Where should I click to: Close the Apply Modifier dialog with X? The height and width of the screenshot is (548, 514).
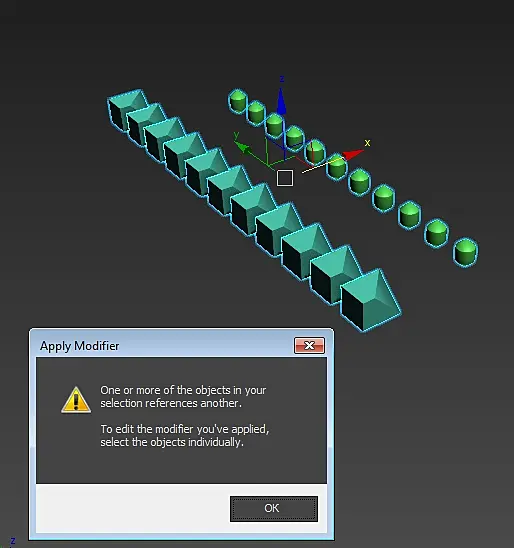click(x=309, y=345)
